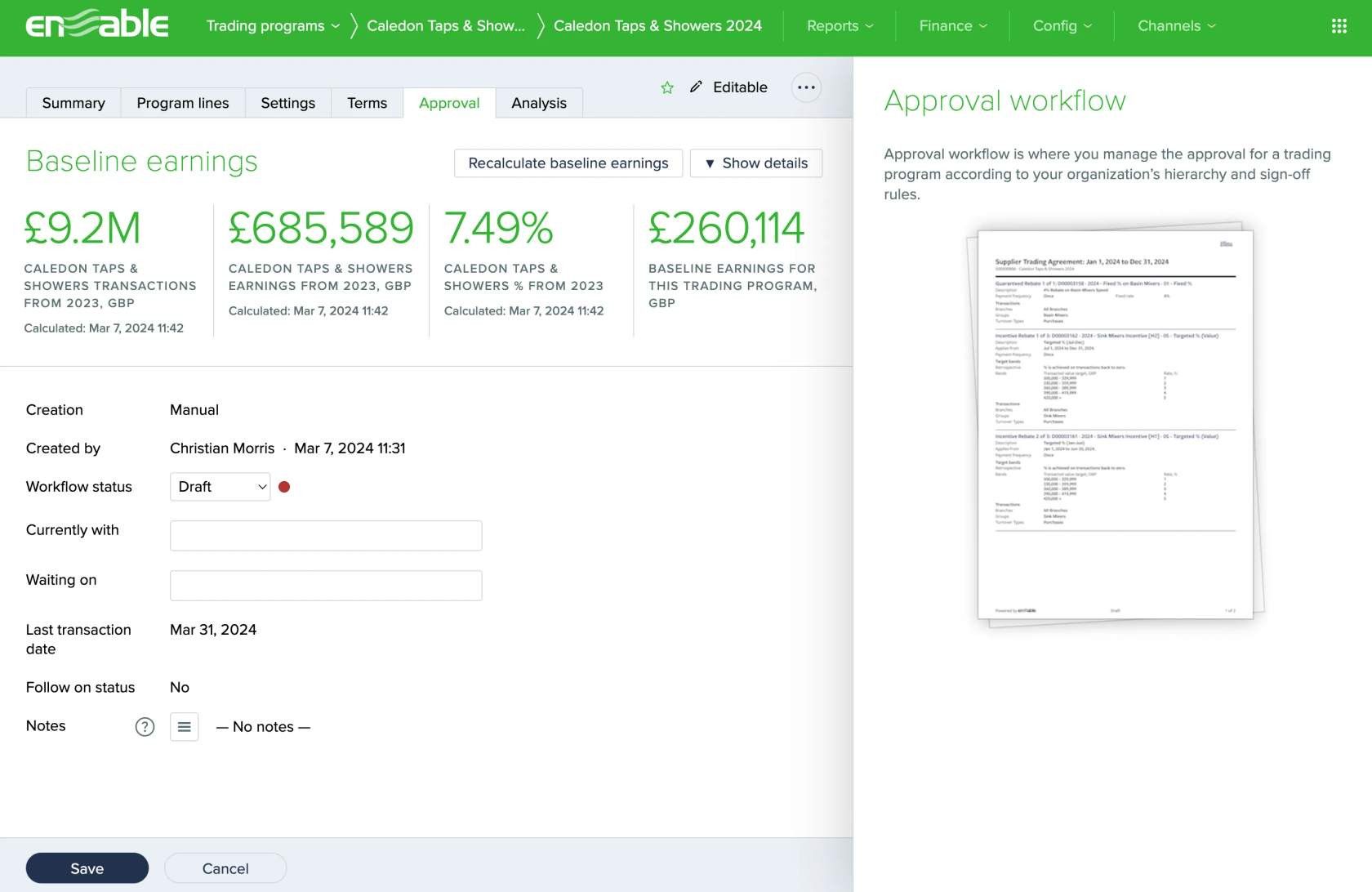This screenshot has width=1372, height=892.
Task: Open the Finance menu
Action: coord(952,26)
